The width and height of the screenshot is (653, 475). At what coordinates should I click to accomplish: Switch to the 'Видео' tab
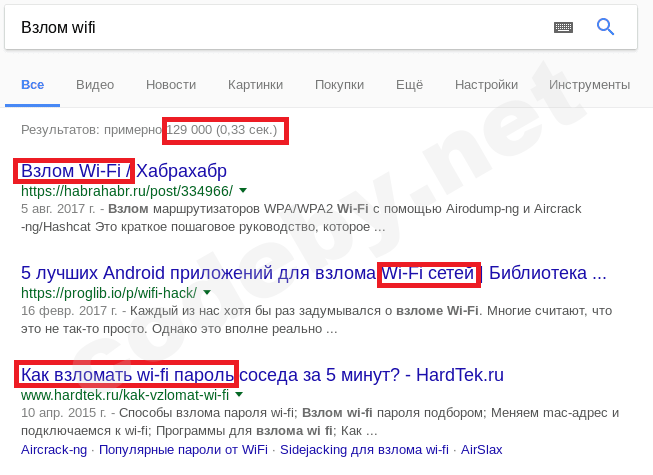point(95,85)
